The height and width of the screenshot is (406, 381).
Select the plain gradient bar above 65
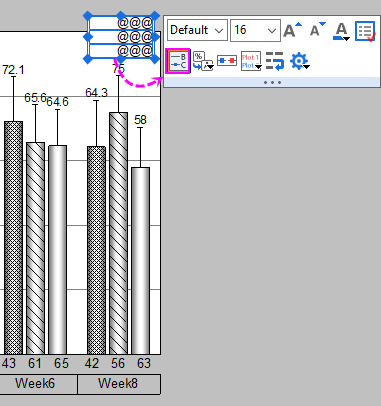pyautogui.click(x=57, y=250)
